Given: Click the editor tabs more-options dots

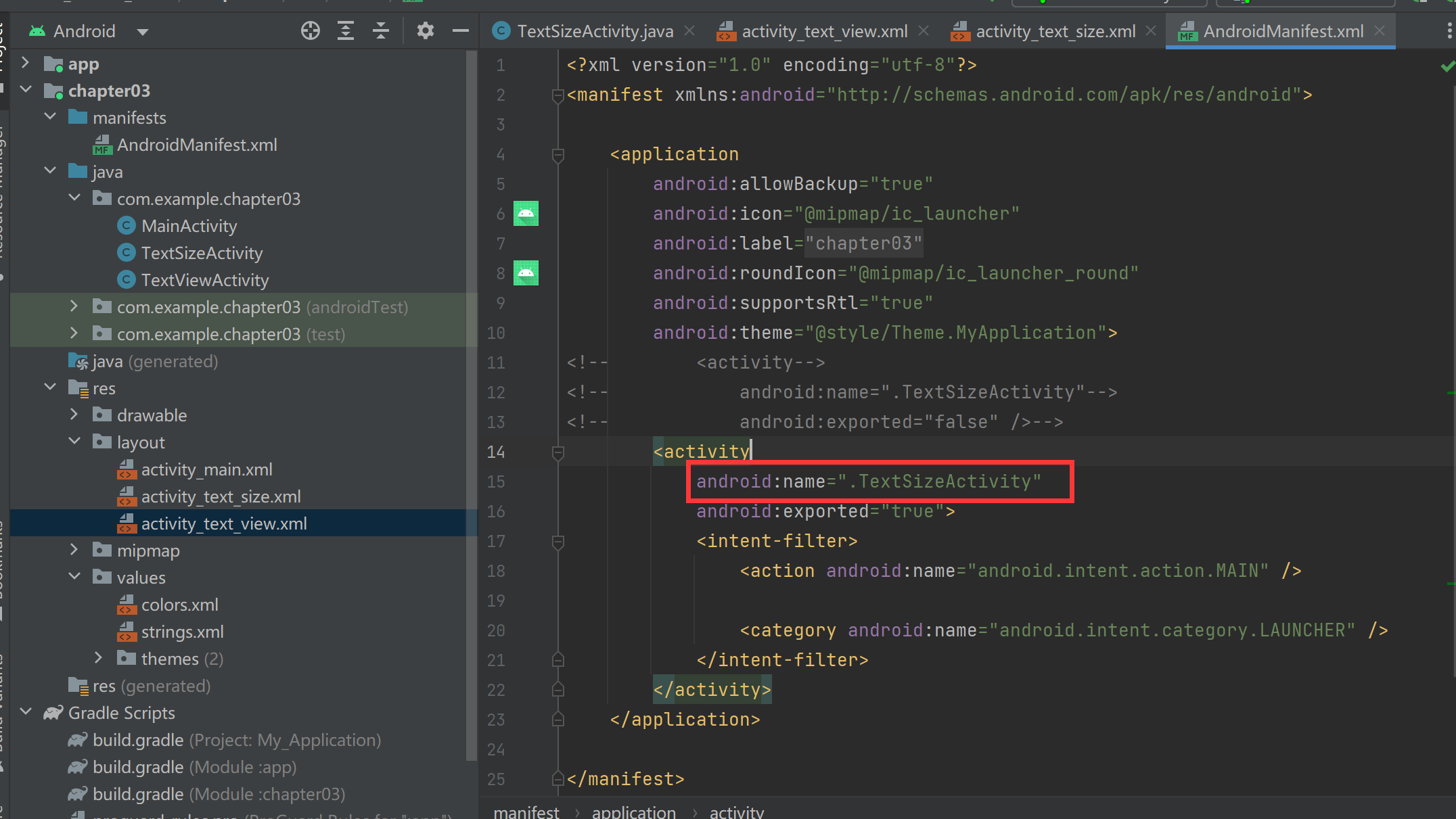Looking at the screenshot, I should (1449, 31).
